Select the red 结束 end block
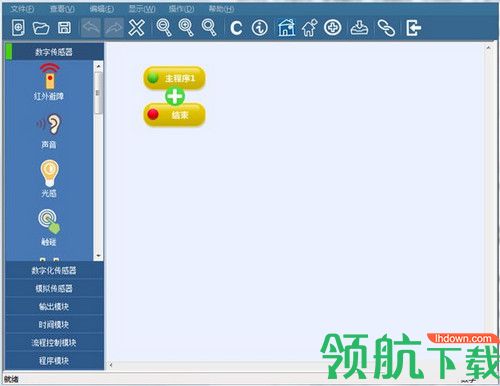 pos(174,115)
